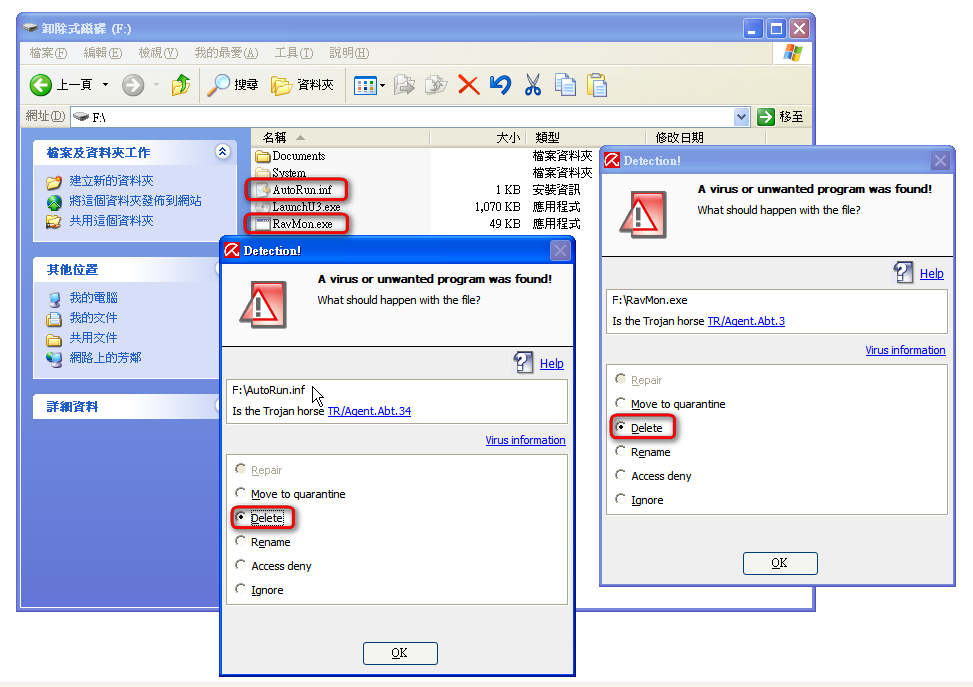973x687 pixels.
Task: Click the Move To folder icon
Action: pyautogui.click(x=404, y=85)
